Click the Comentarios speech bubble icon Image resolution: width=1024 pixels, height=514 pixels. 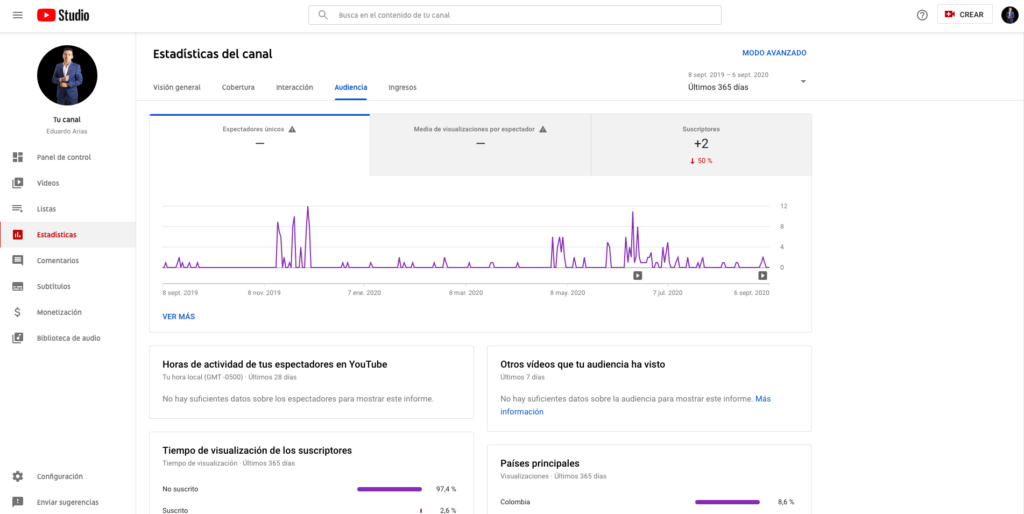pos(18,261)
